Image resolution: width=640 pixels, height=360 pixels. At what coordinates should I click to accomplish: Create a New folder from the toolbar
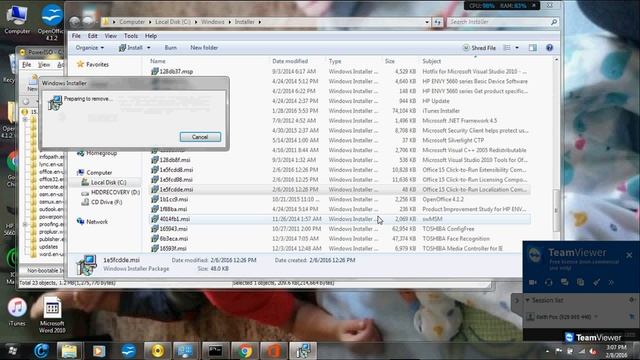204,48
